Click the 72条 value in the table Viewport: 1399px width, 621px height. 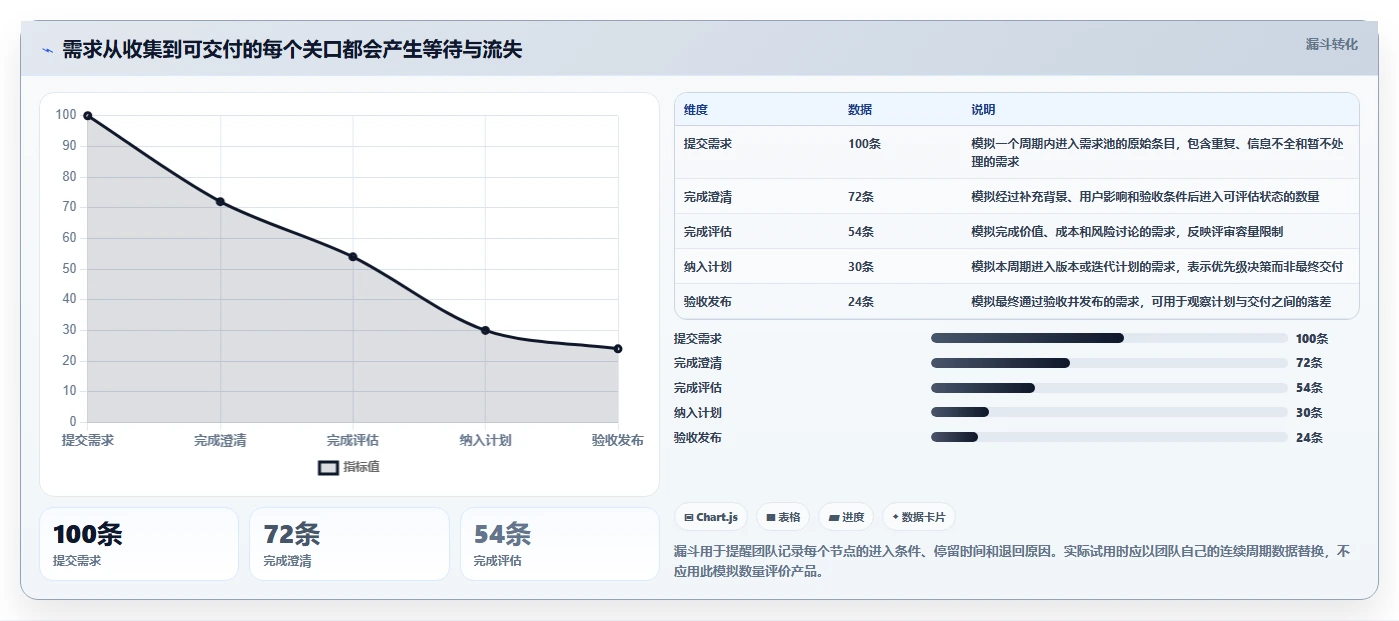click(x=861, y=197)
